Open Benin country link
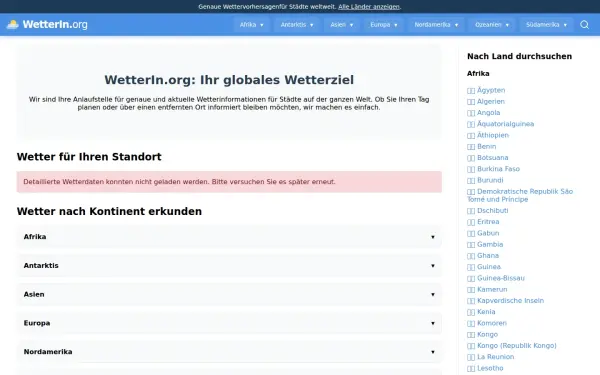This screenshot has height=375, width=600. point(481,147)
